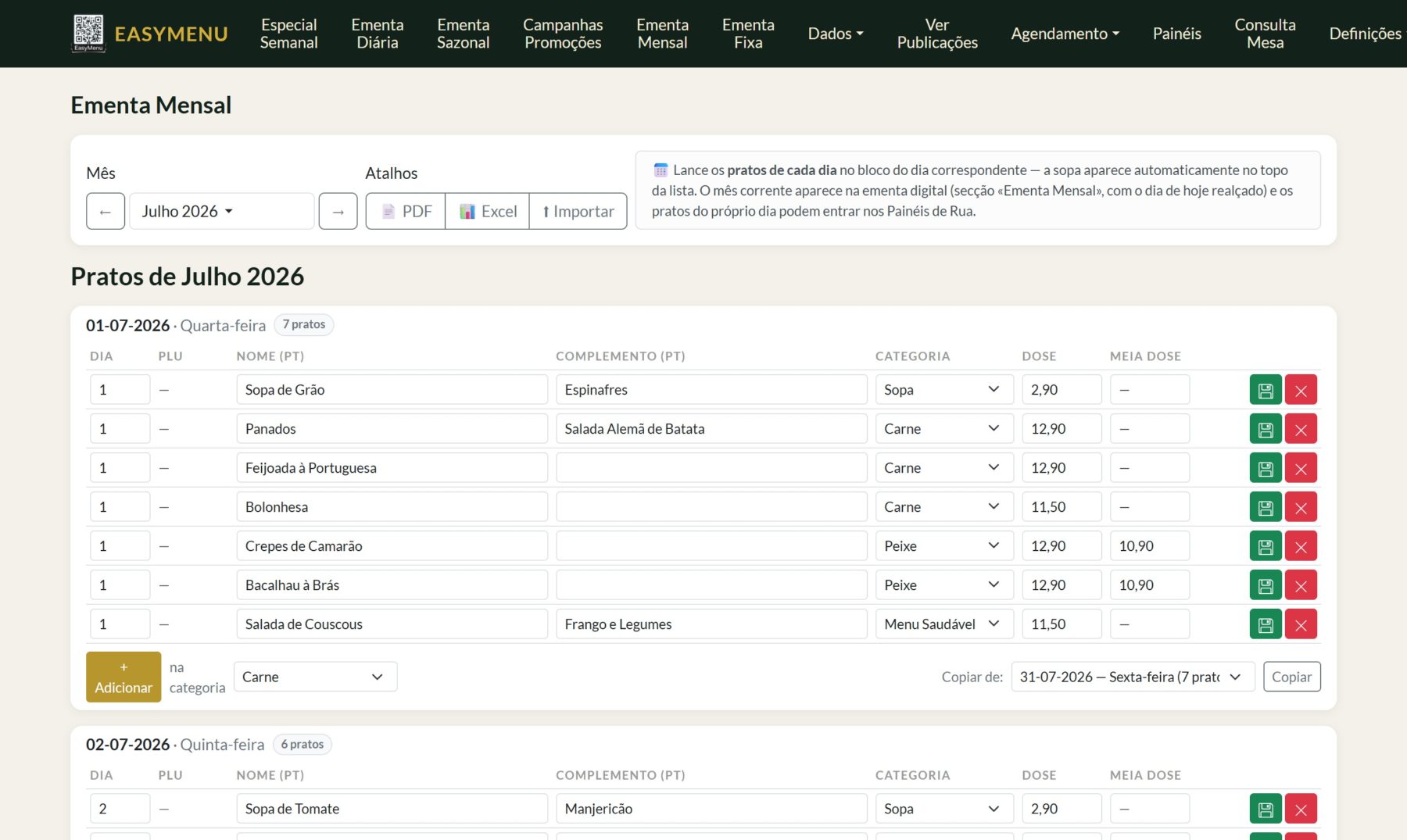Image resolution: width=1407 pixels, height=840 pixels.
Task: Delete the Feijoada à Portuguesa row
Action: pos(1301,468)
